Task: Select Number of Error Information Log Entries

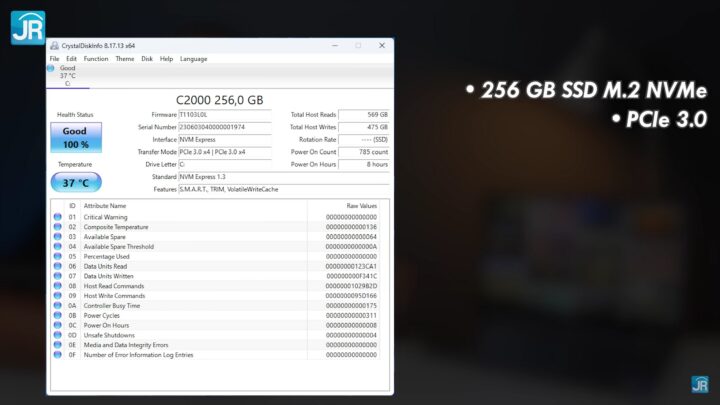Action: pyautogui.click(x=138, y=354)
